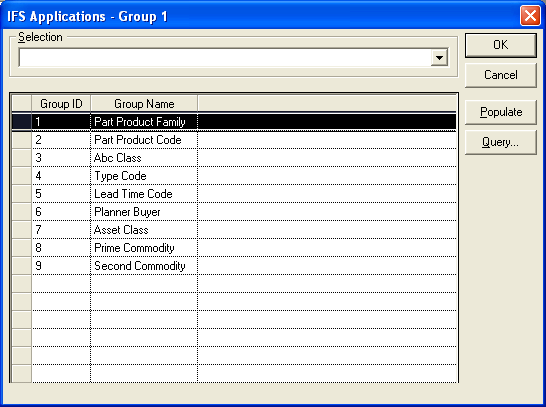This screenshot has width=546, height=407.
Task: Click the Cancel button
Action: pyautogui.click(x=500, y=75)
